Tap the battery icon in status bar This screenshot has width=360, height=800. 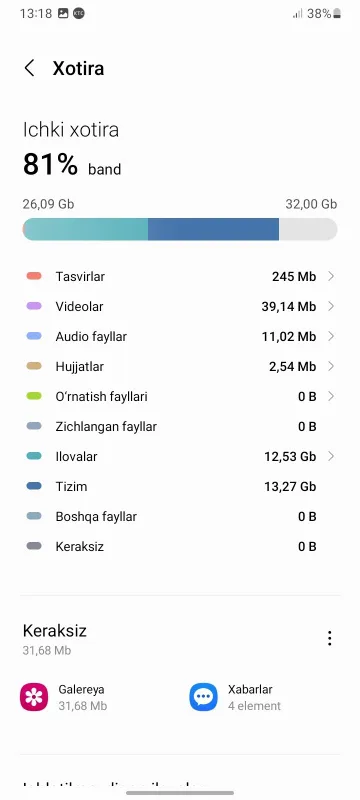(x=337, y=14)
